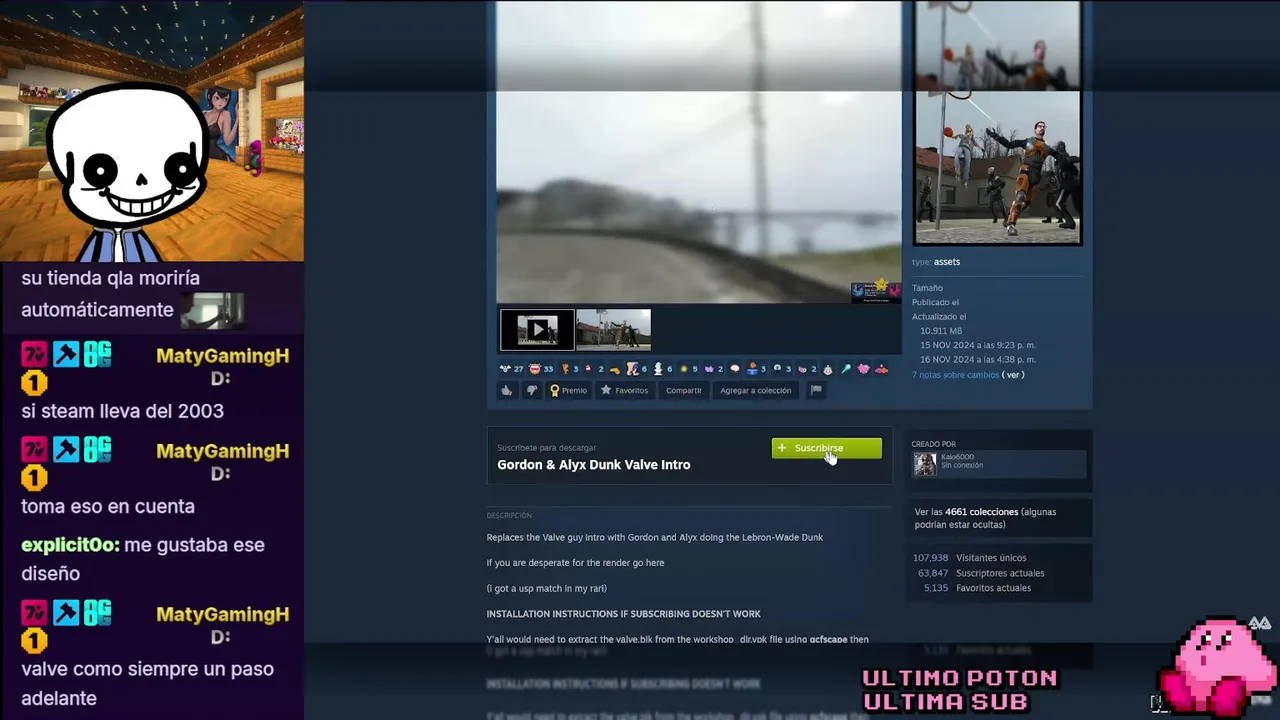Click Agregar a colección
Screen dimensions: 1280x720
point(755,391)
